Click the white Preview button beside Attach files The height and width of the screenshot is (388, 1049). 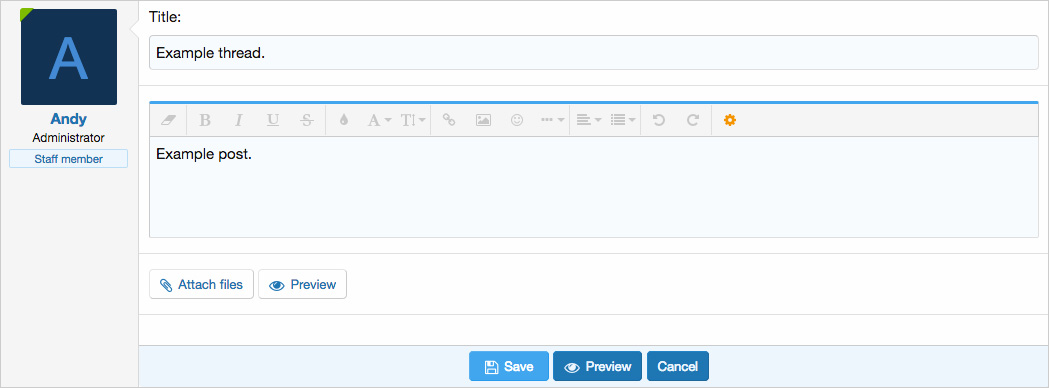[x=302, y=284]
